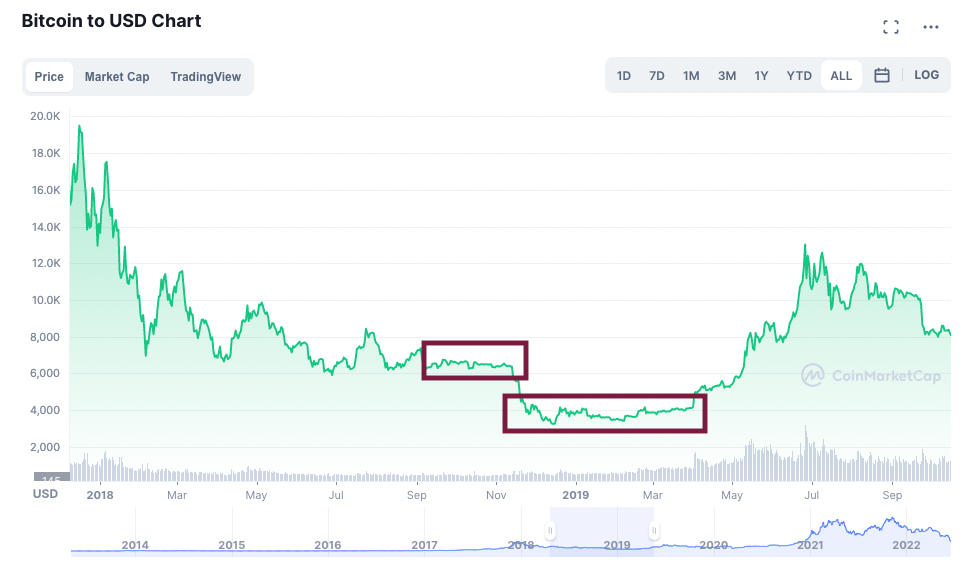The width and height of the screenshot is (965, 566).
Task: Select the 3M time range
Action: click(x=727, y=76)
